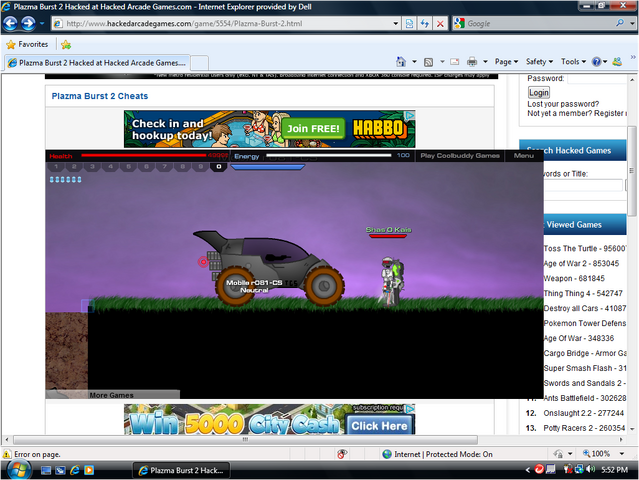The height and width of the screenshot is (480, 639).
Task: Select weapon slot 3 in game
Action: point(93,166)
